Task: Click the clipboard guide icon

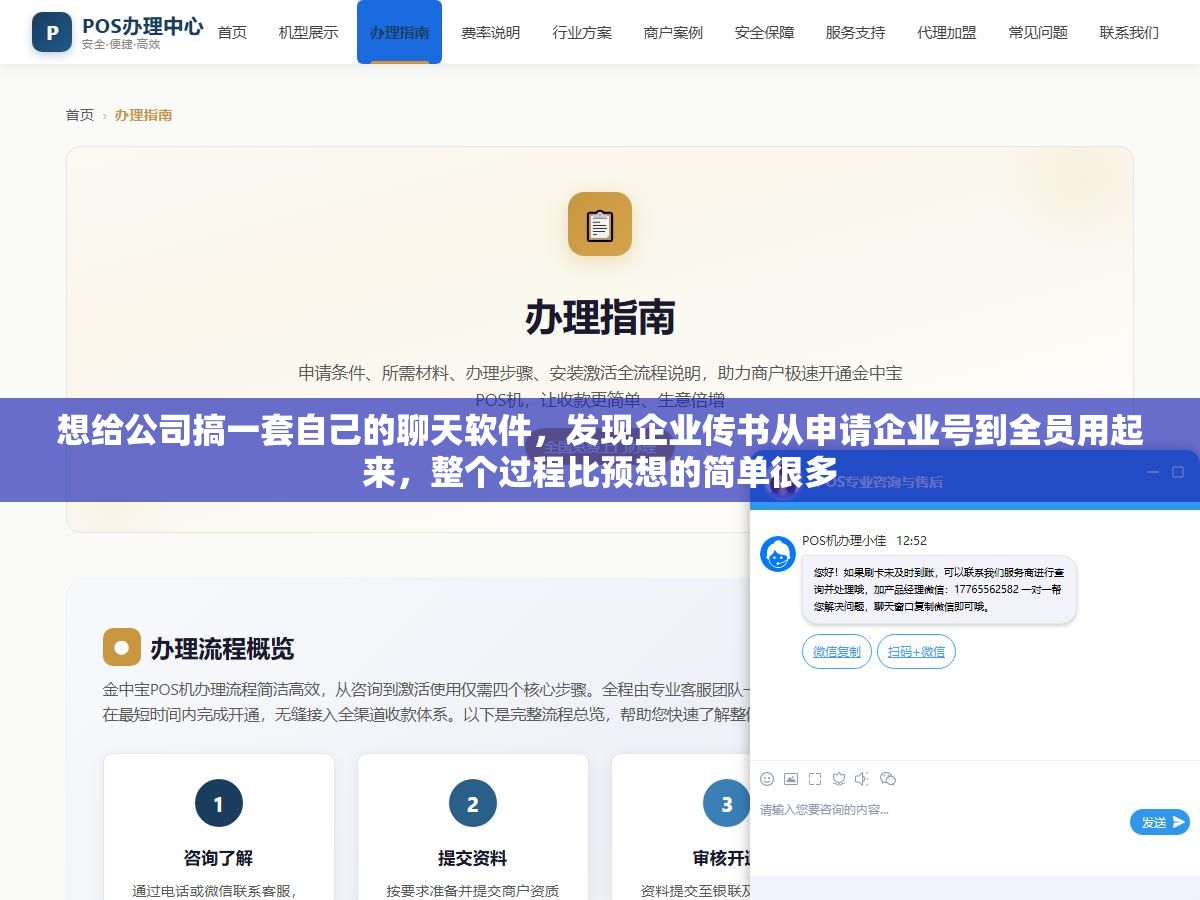Action: [600, 224]
